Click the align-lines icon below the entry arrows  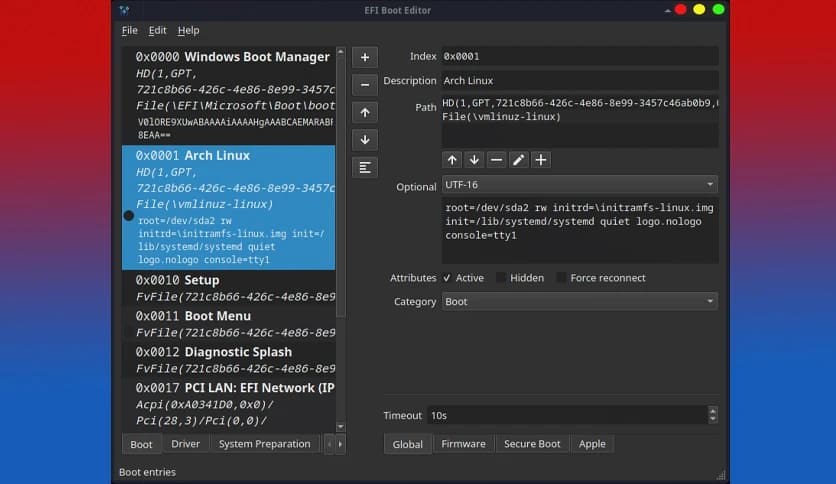click(365, 168)
